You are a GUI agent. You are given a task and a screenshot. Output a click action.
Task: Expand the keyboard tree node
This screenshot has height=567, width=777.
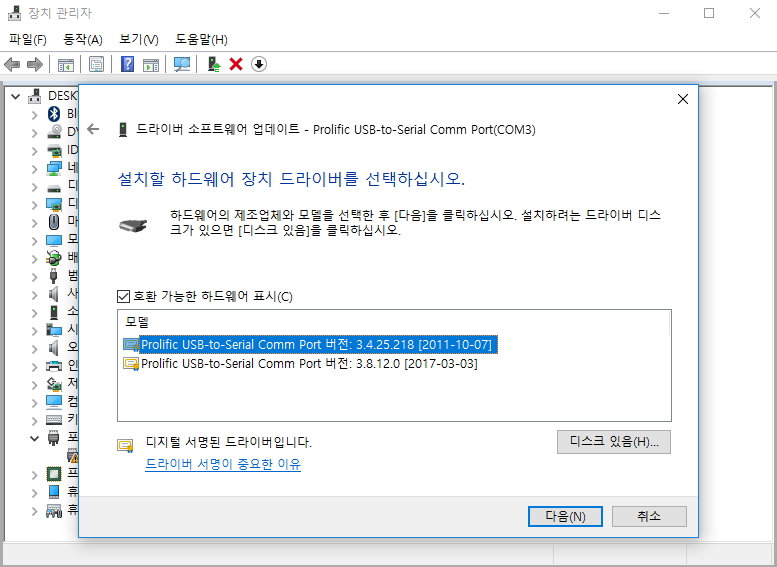[x=34, y=420]
